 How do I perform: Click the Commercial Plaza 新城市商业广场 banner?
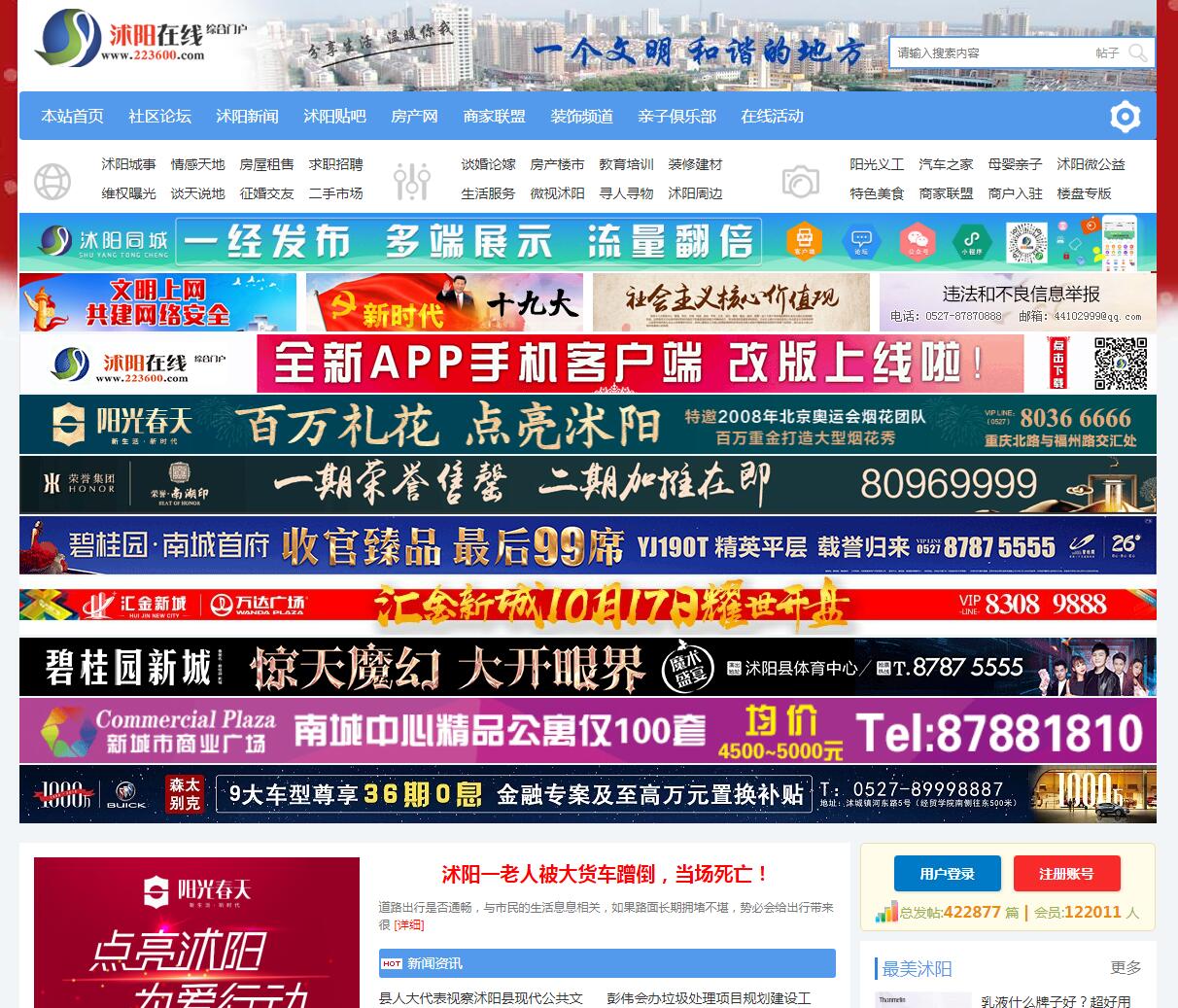point(588,731)
